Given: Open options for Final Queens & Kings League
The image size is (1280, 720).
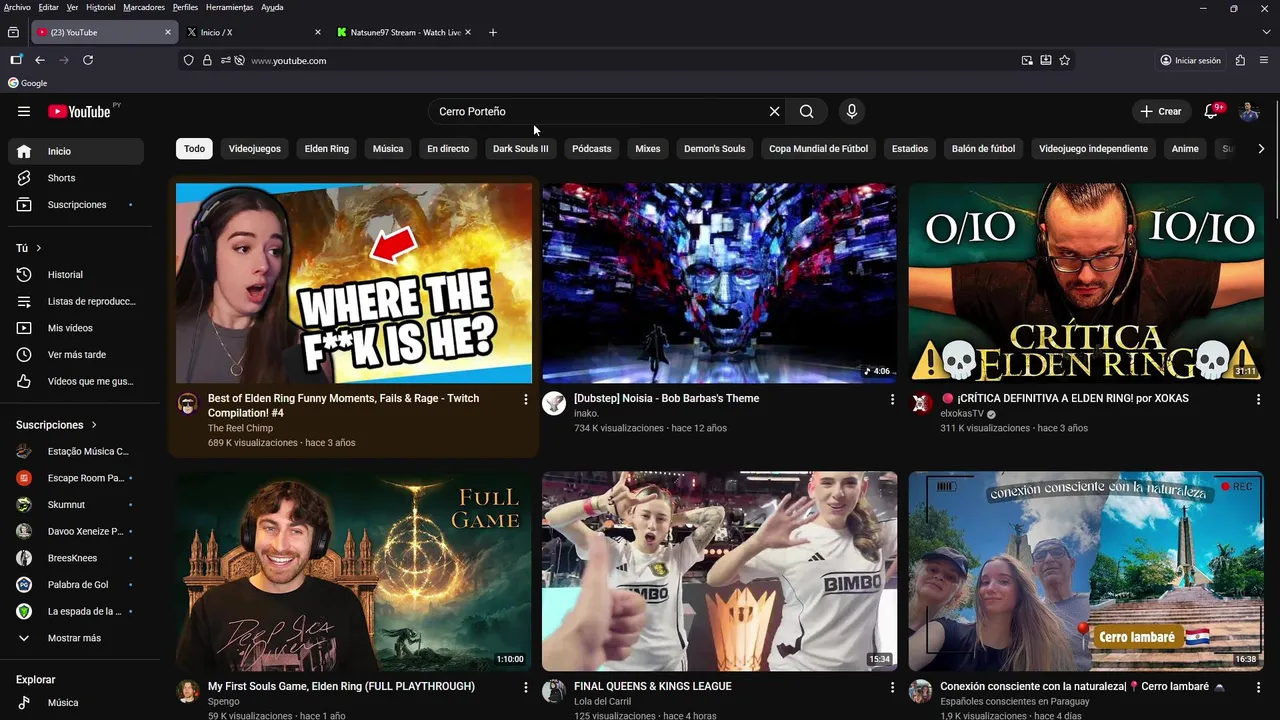Looking at the screenshot, I should point(892,687).
